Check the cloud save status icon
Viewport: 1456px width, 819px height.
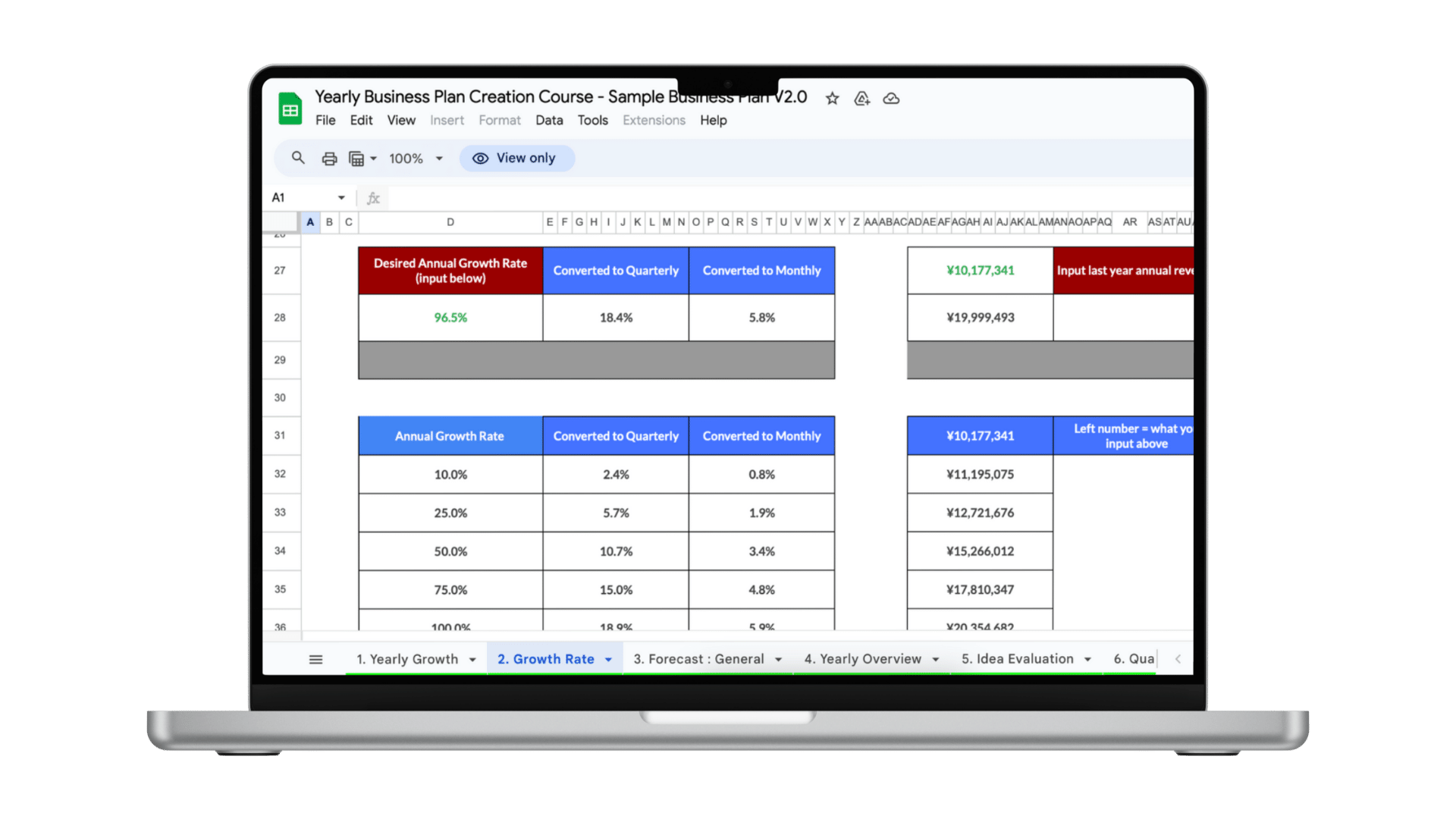[891, 99]
